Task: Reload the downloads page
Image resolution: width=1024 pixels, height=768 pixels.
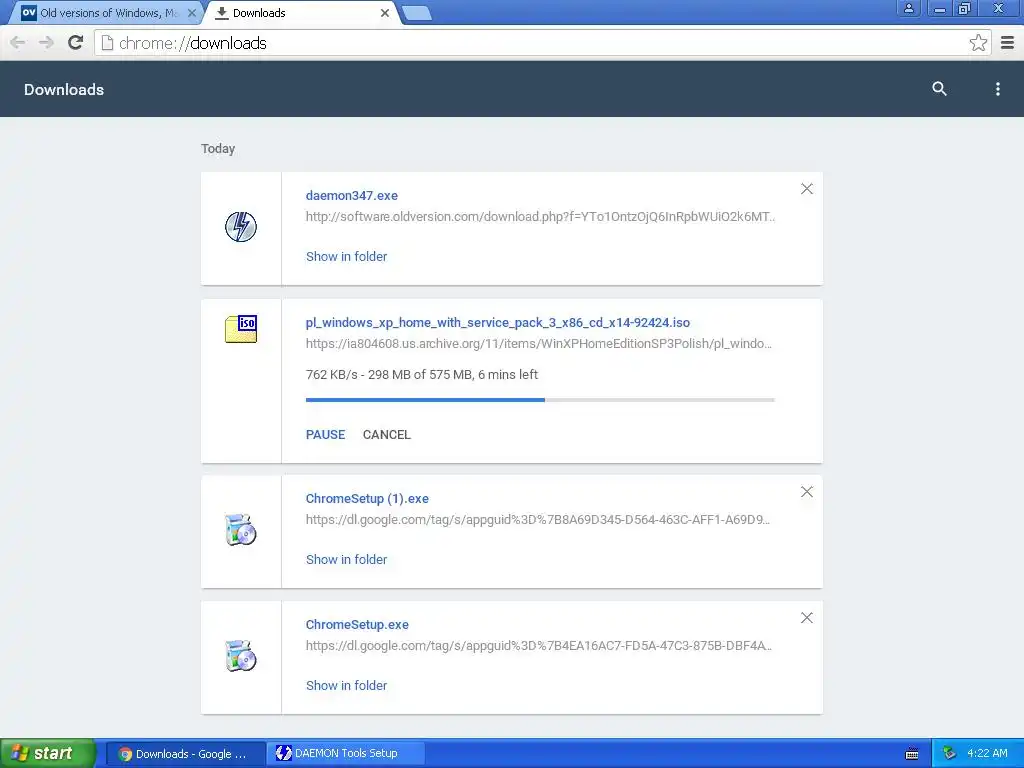Action: tap(76, 43)
